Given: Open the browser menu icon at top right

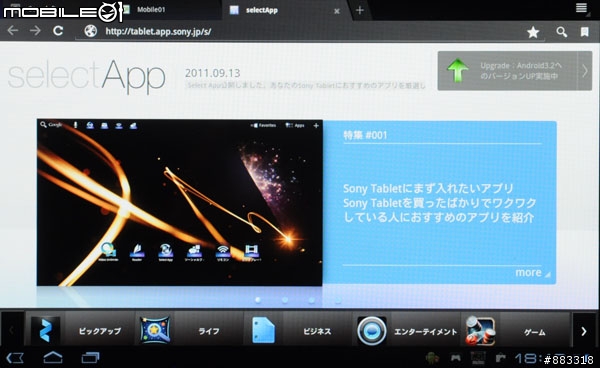Looking at the screenshot, I should [x=581, y=7].
